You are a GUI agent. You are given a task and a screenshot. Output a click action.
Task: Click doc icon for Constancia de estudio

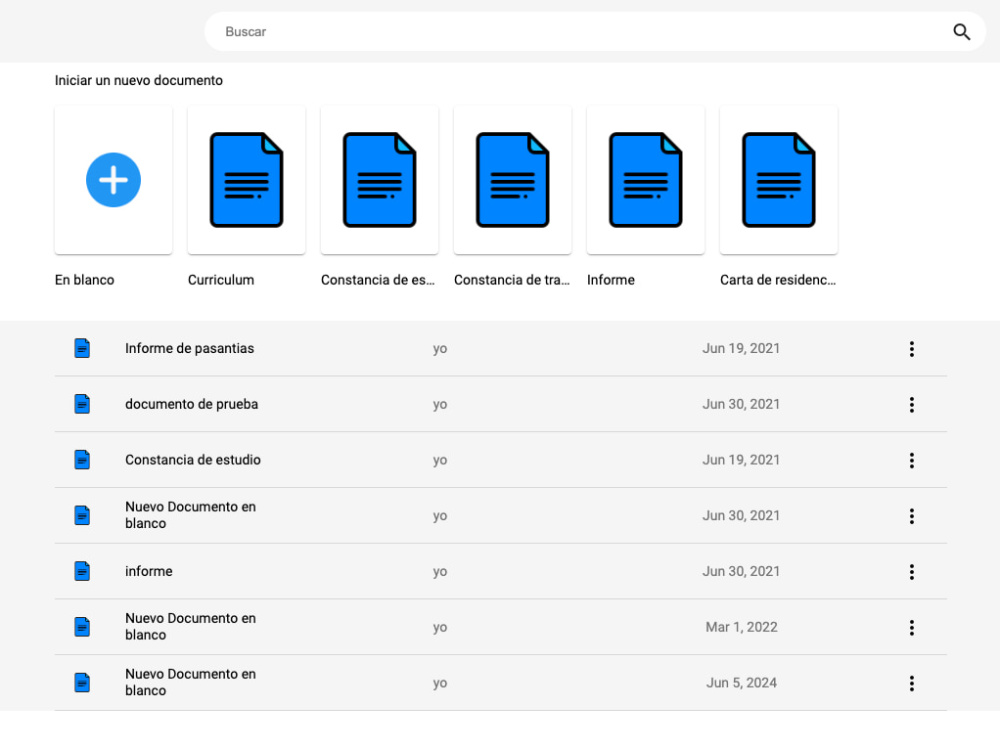(x=82, y=460)
